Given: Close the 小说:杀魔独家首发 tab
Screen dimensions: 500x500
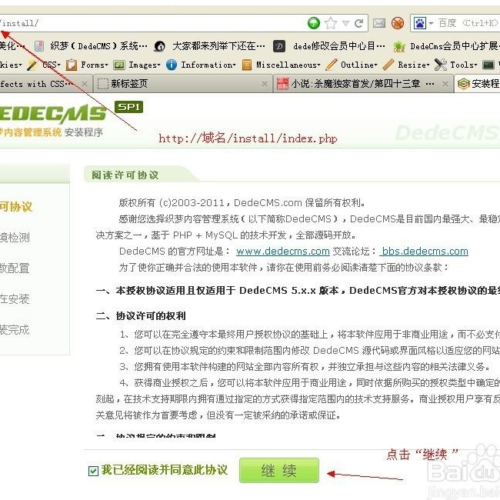Looking at the screenshot, I should pos(445,84).
